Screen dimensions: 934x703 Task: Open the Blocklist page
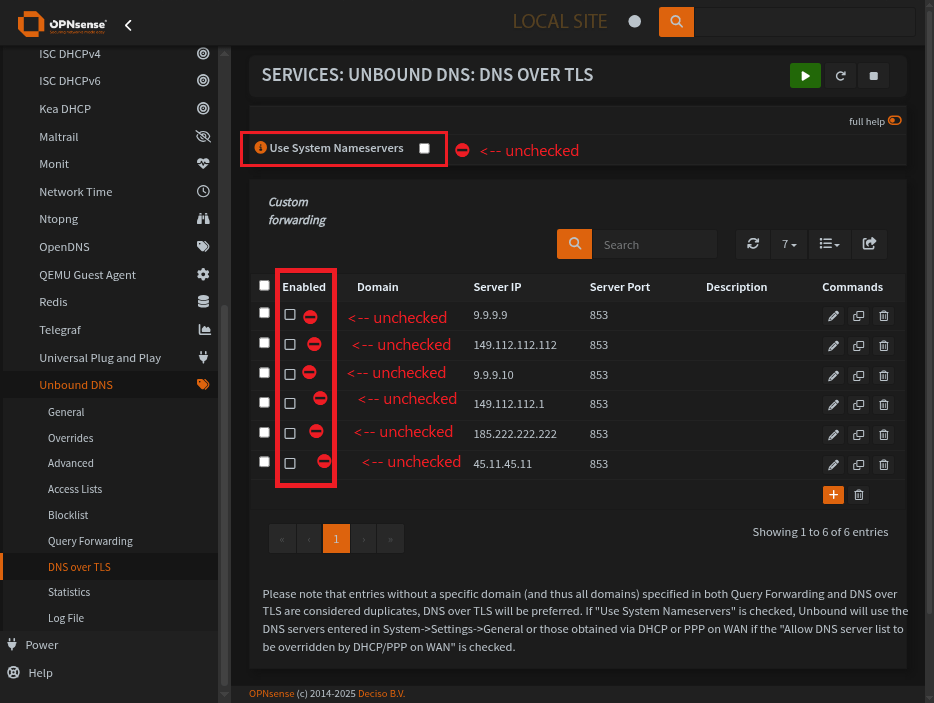pos(68,515)
